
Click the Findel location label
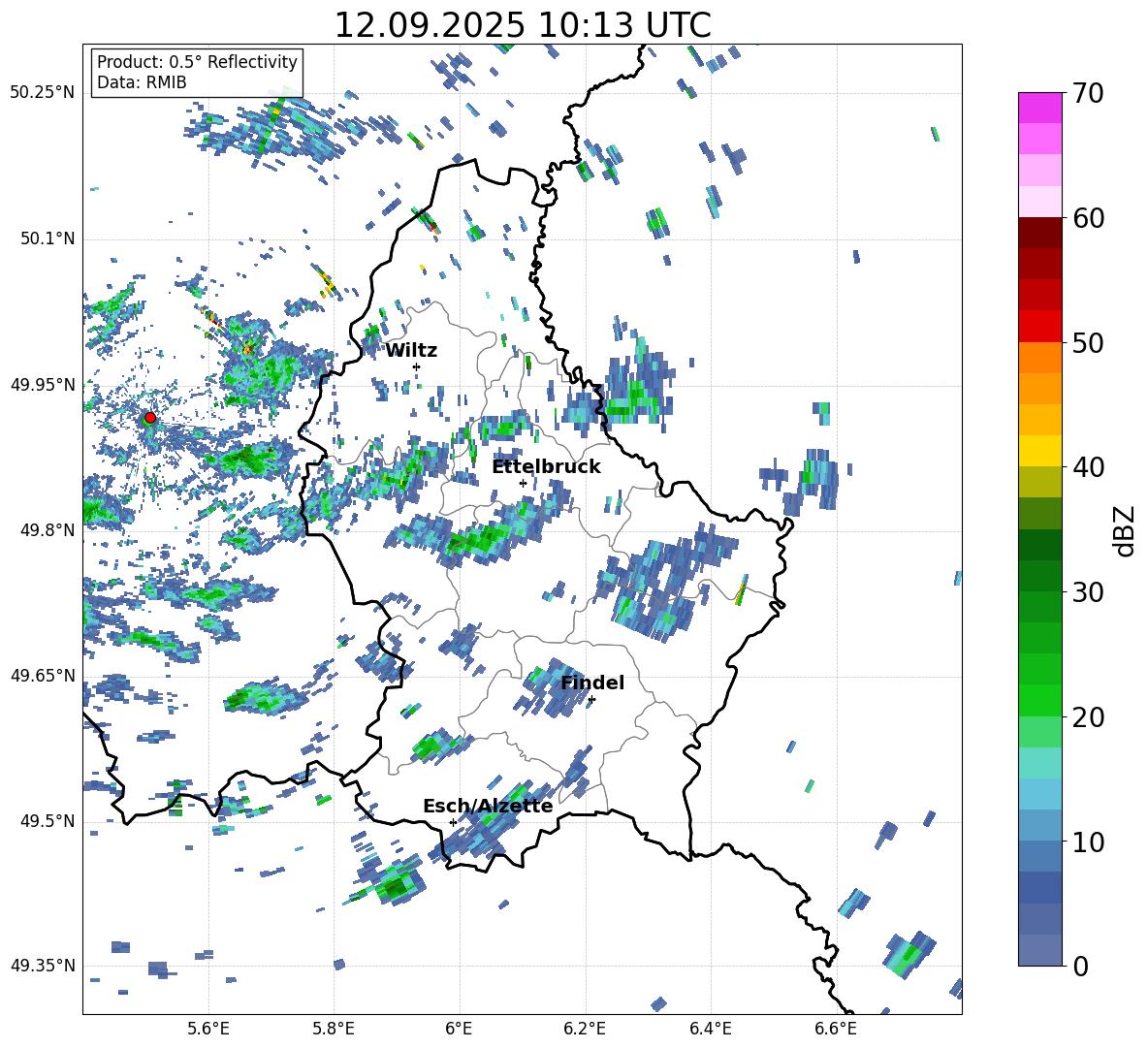pyautogui.click(x=592, y=683)
